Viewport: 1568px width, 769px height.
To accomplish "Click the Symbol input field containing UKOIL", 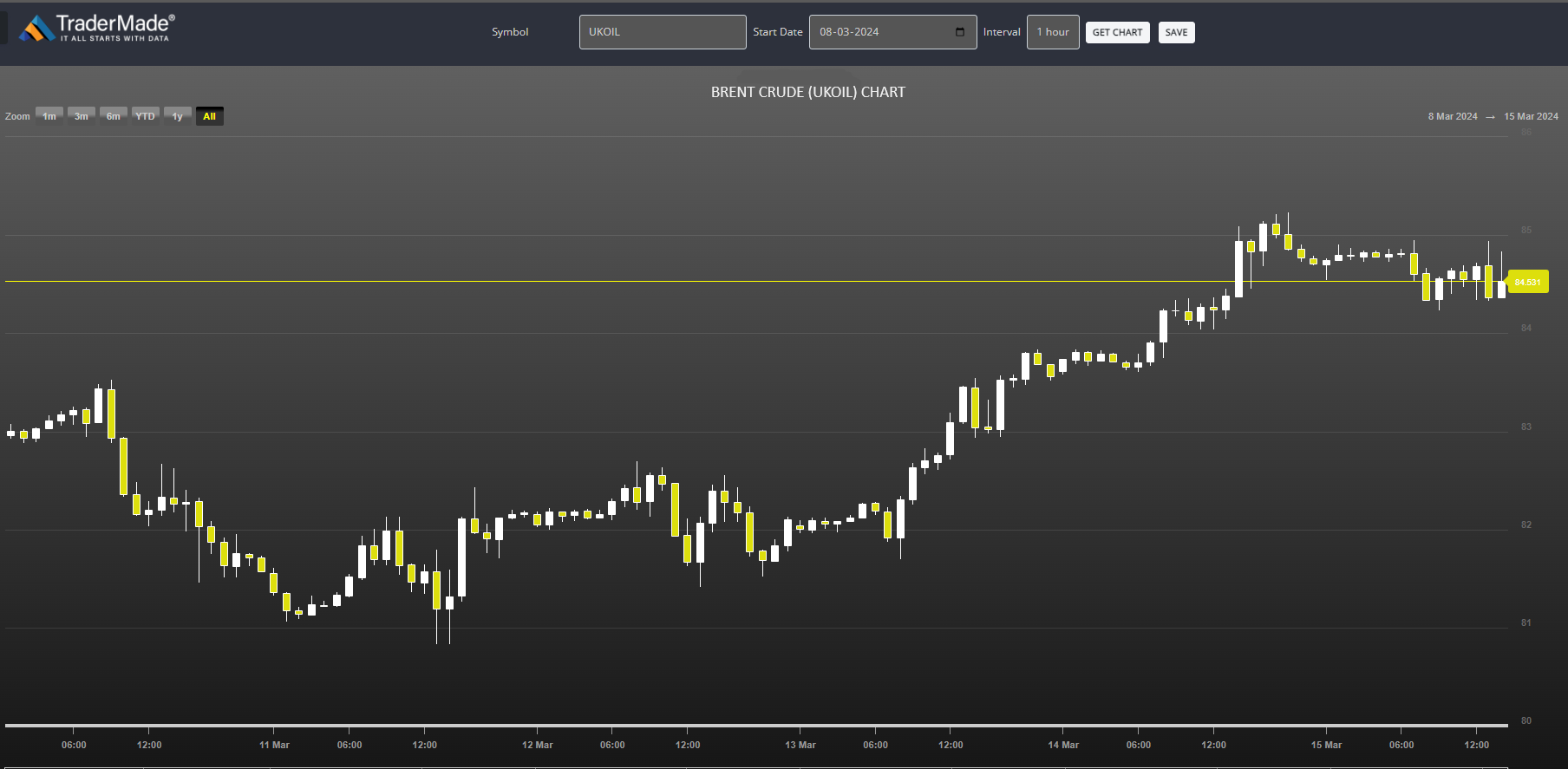I will click(x=663, y=32).
